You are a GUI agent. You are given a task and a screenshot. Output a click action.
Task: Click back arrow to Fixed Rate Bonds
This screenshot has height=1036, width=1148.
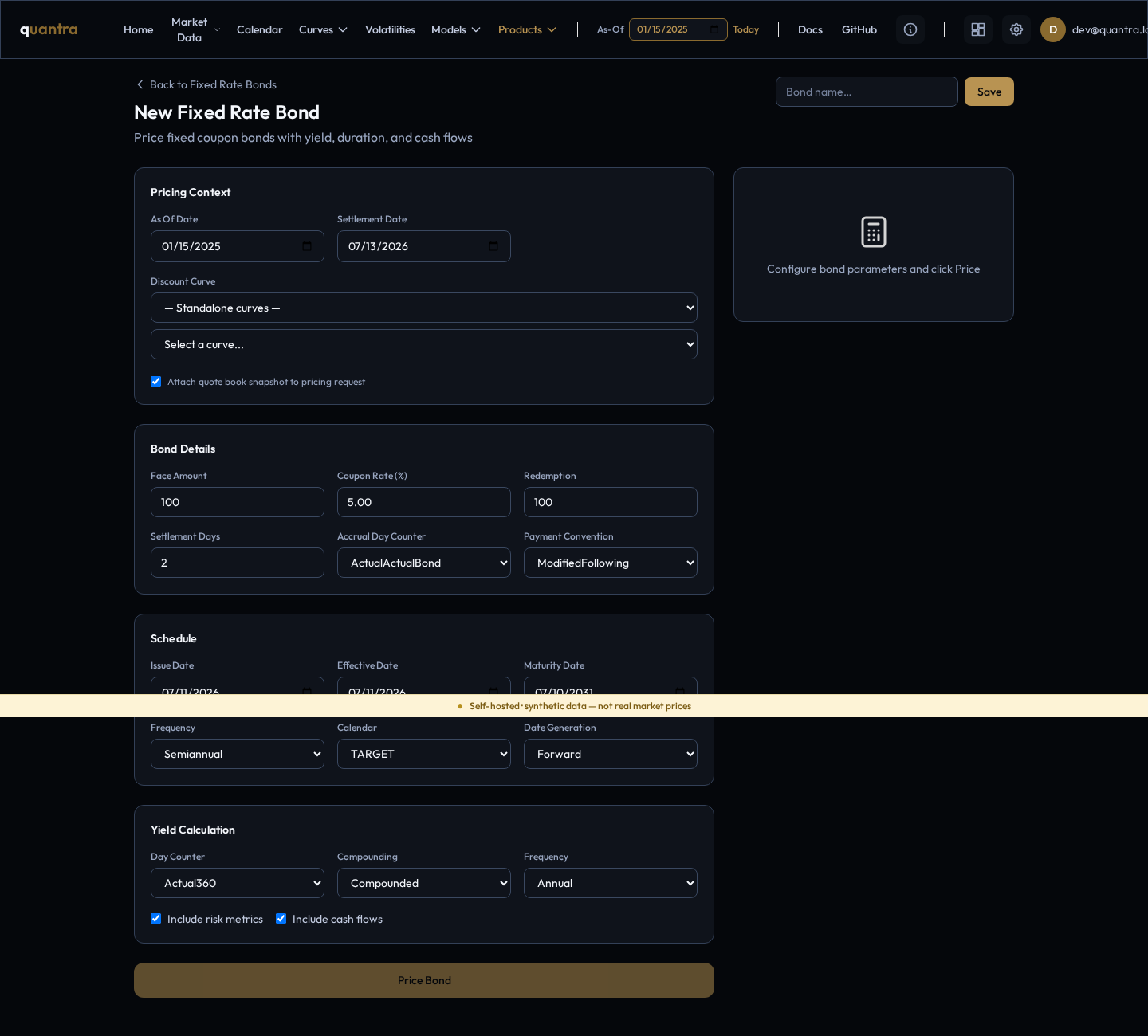tap(140, 84)
